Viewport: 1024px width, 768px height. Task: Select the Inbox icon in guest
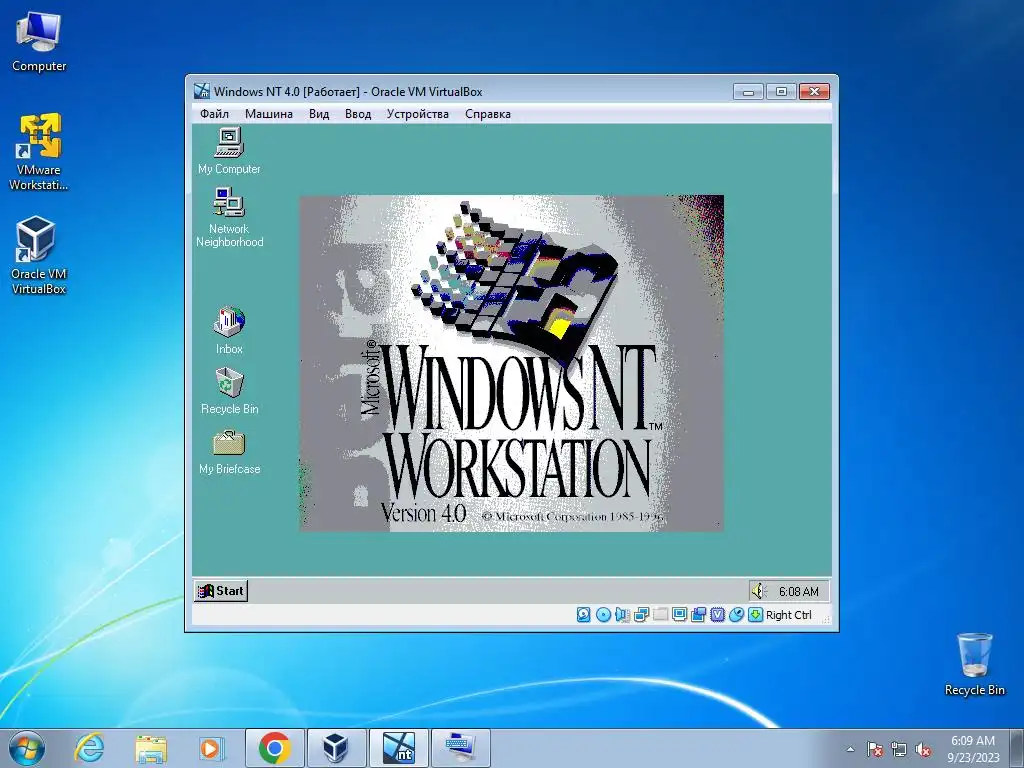coord(229,331)
